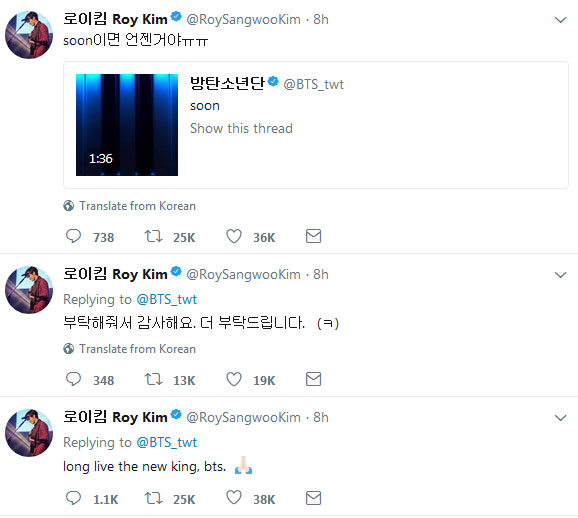Open Roy Kim's avatar on the first tweet
This screenshot has width=578, height=518.
(x=29, y=35)
